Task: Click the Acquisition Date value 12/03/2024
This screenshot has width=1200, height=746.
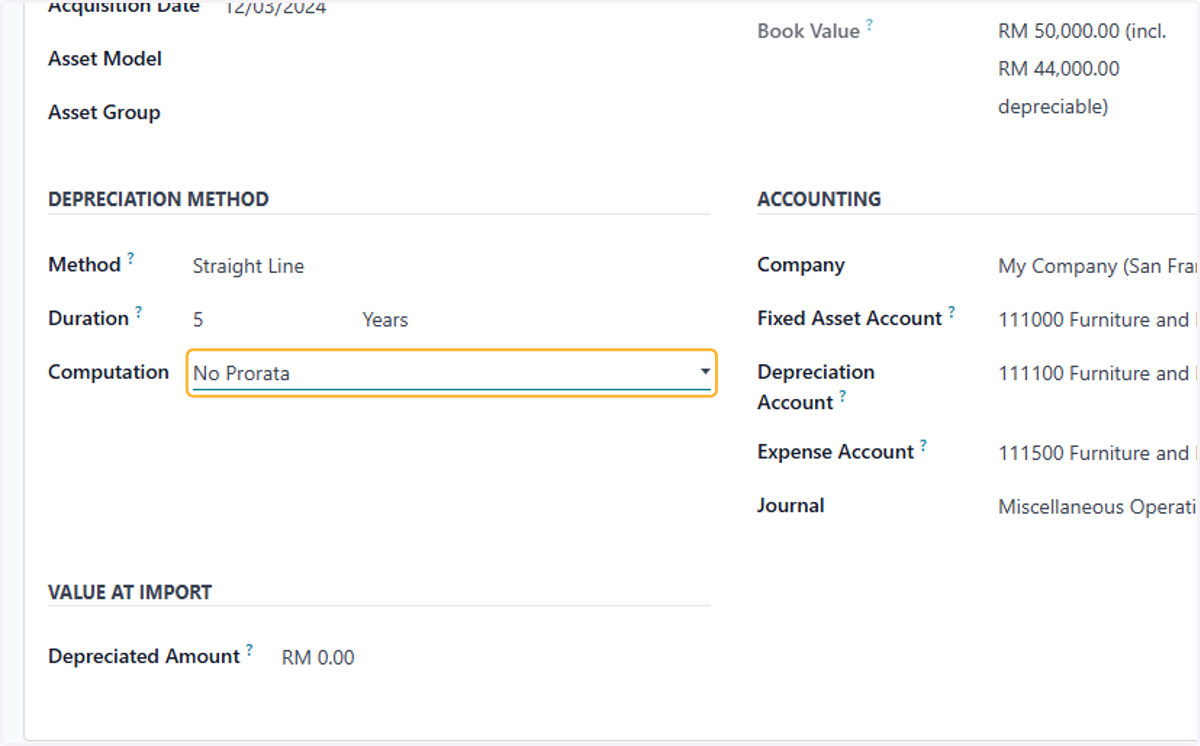Action: point(275,8)
